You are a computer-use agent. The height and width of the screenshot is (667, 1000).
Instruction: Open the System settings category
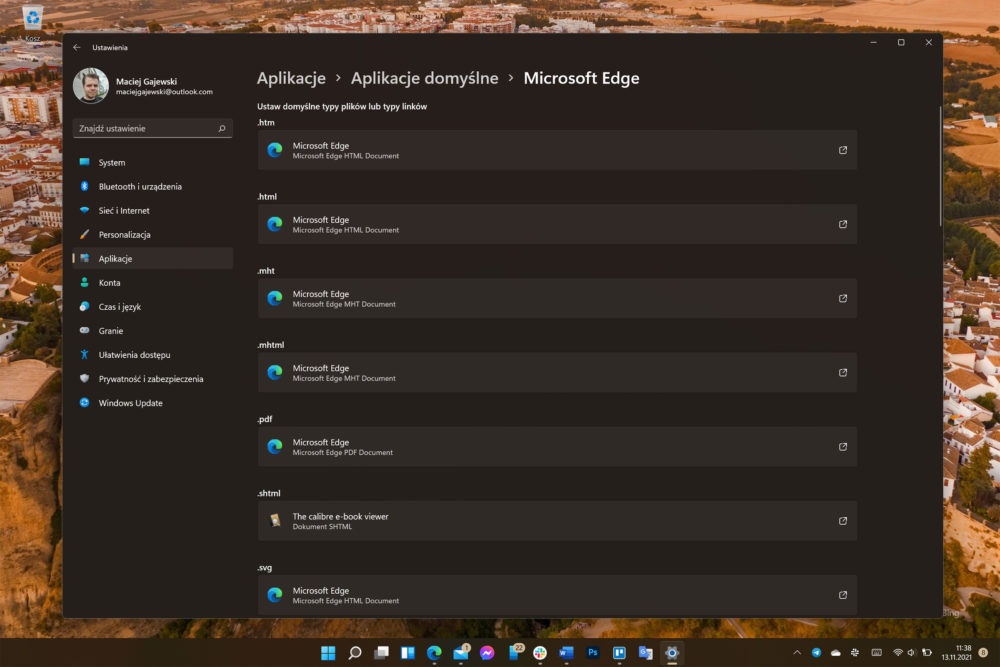[x=152, y=162]
